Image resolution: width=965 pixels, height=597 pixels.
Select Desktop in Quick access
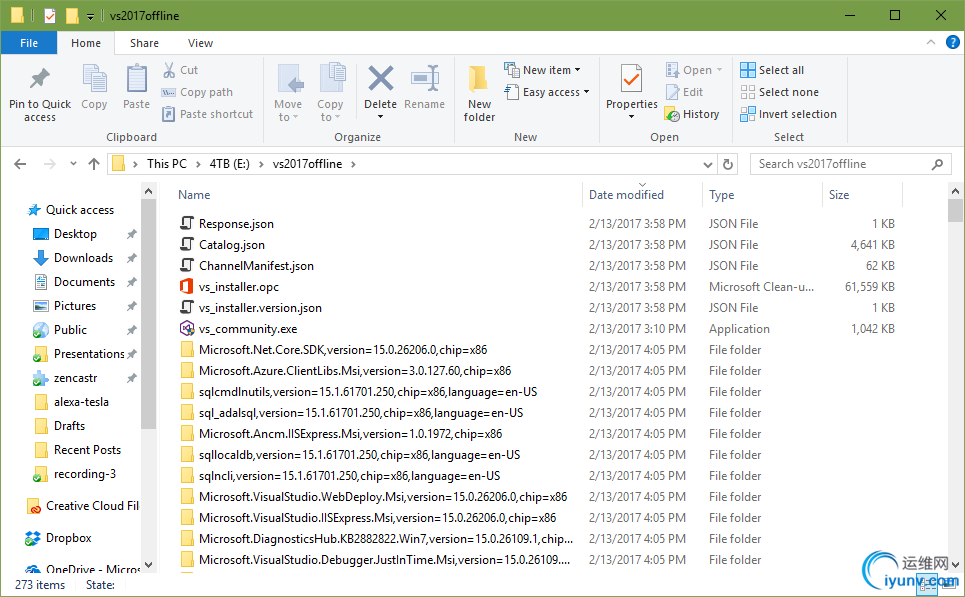pos(66,234)
